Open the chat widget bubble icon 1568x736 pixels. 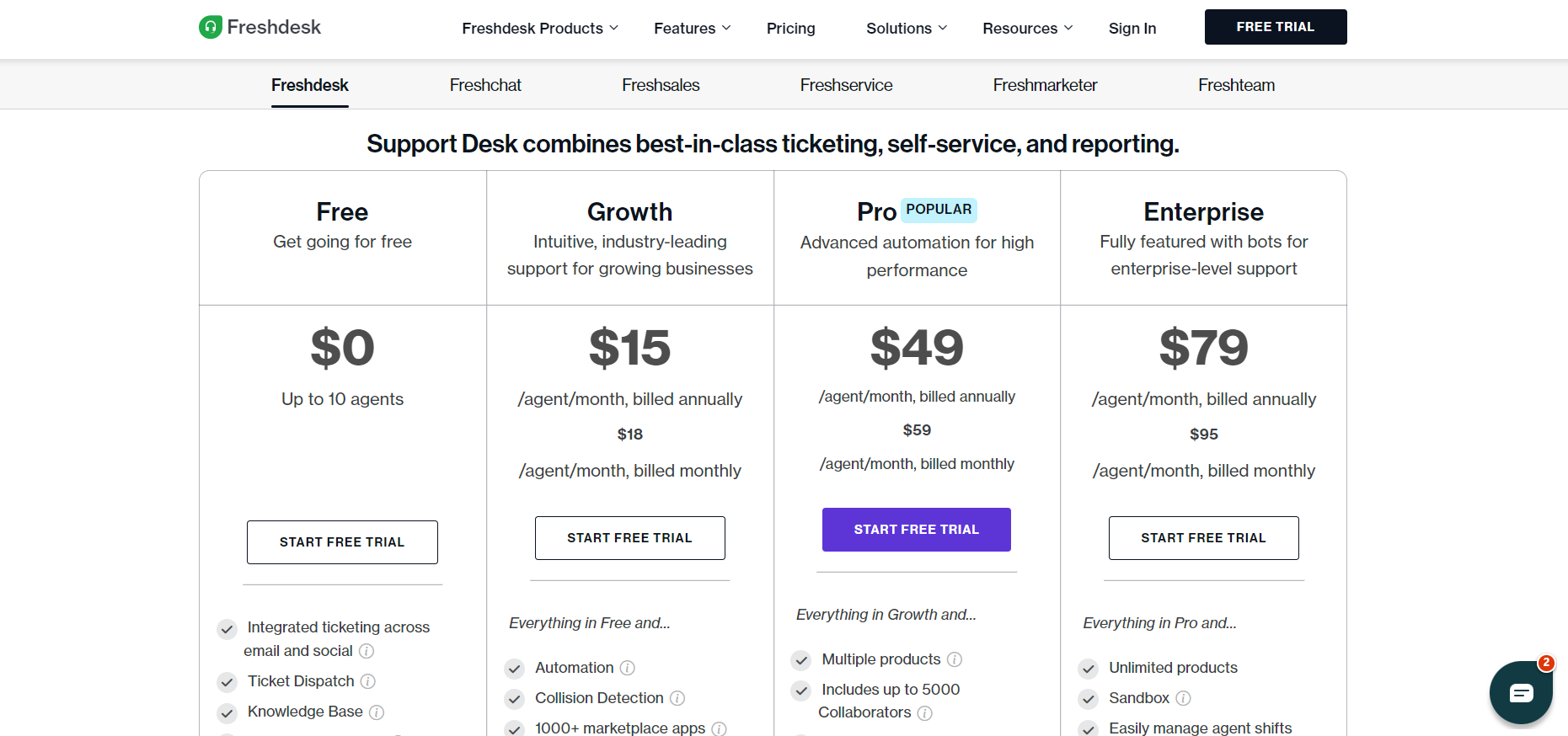click(1521, 693)
